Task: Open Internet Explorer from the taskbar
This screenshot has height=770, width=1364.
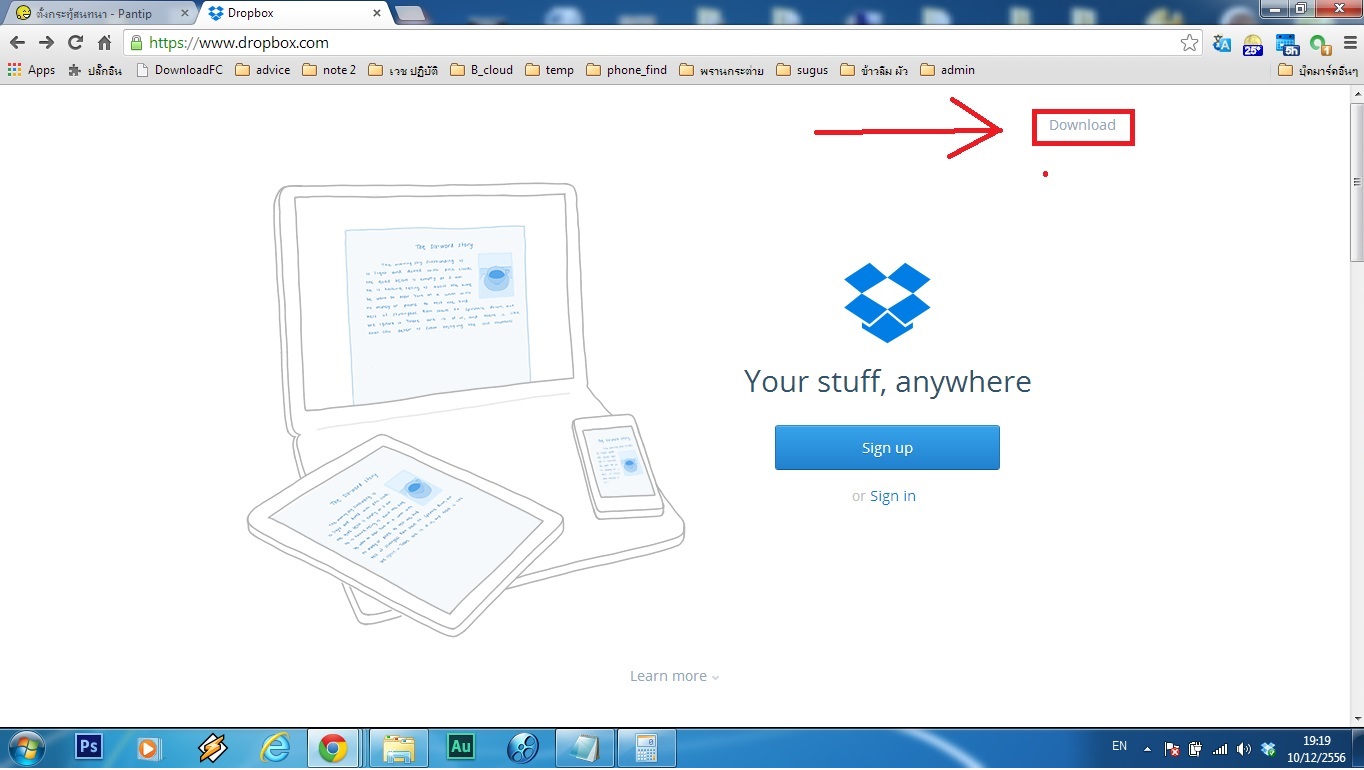Action: pos(274,747)
